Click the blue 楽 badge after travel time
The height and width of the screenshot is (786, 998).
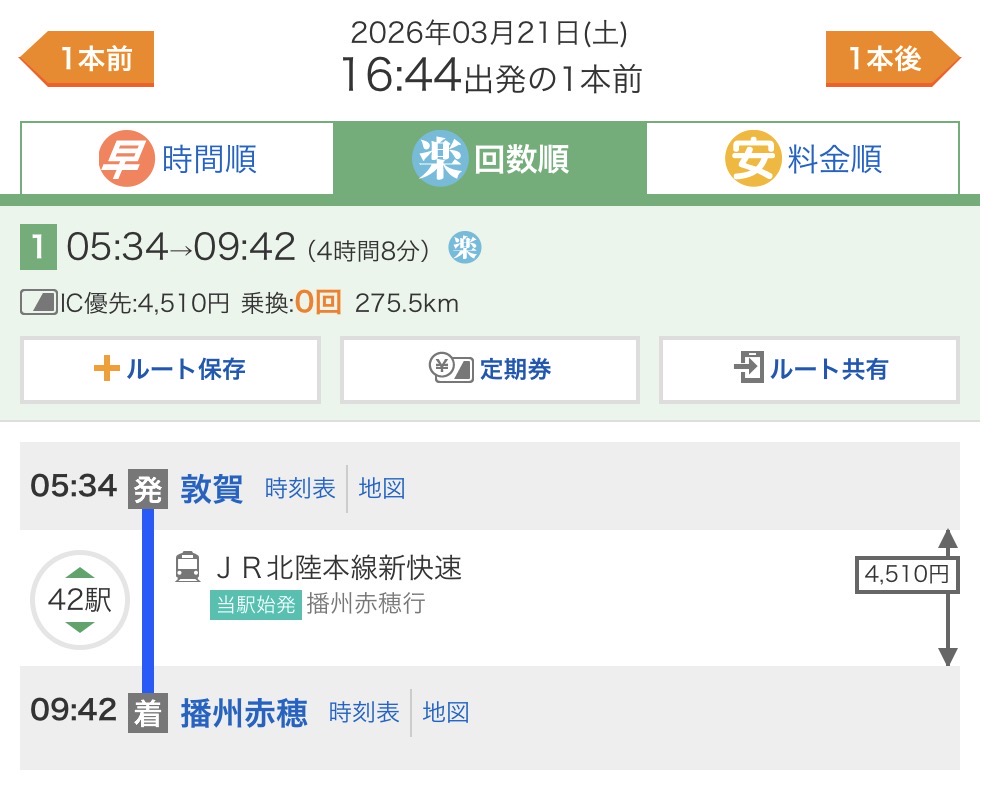(x=464, y=247)
